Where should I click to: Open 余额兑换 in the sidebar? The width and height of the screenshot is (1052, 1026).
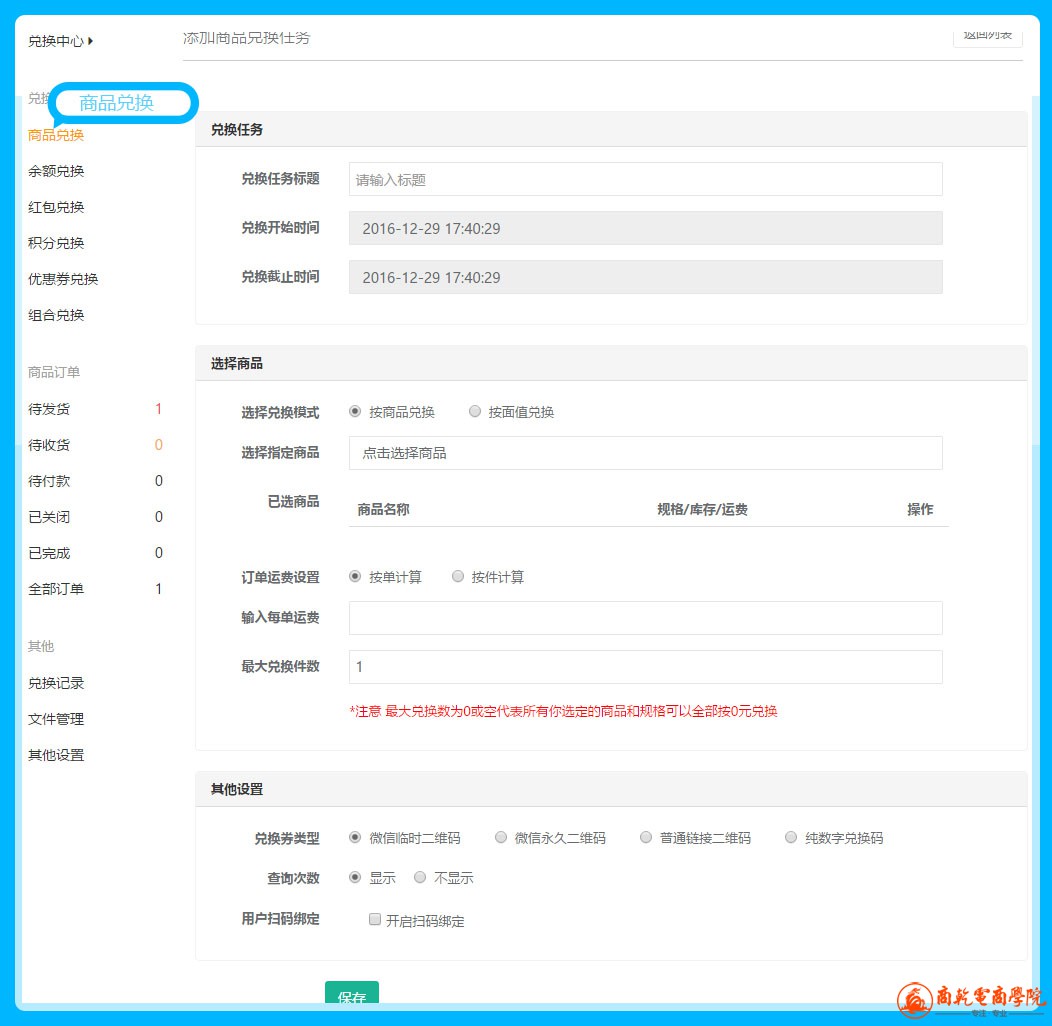56,171
